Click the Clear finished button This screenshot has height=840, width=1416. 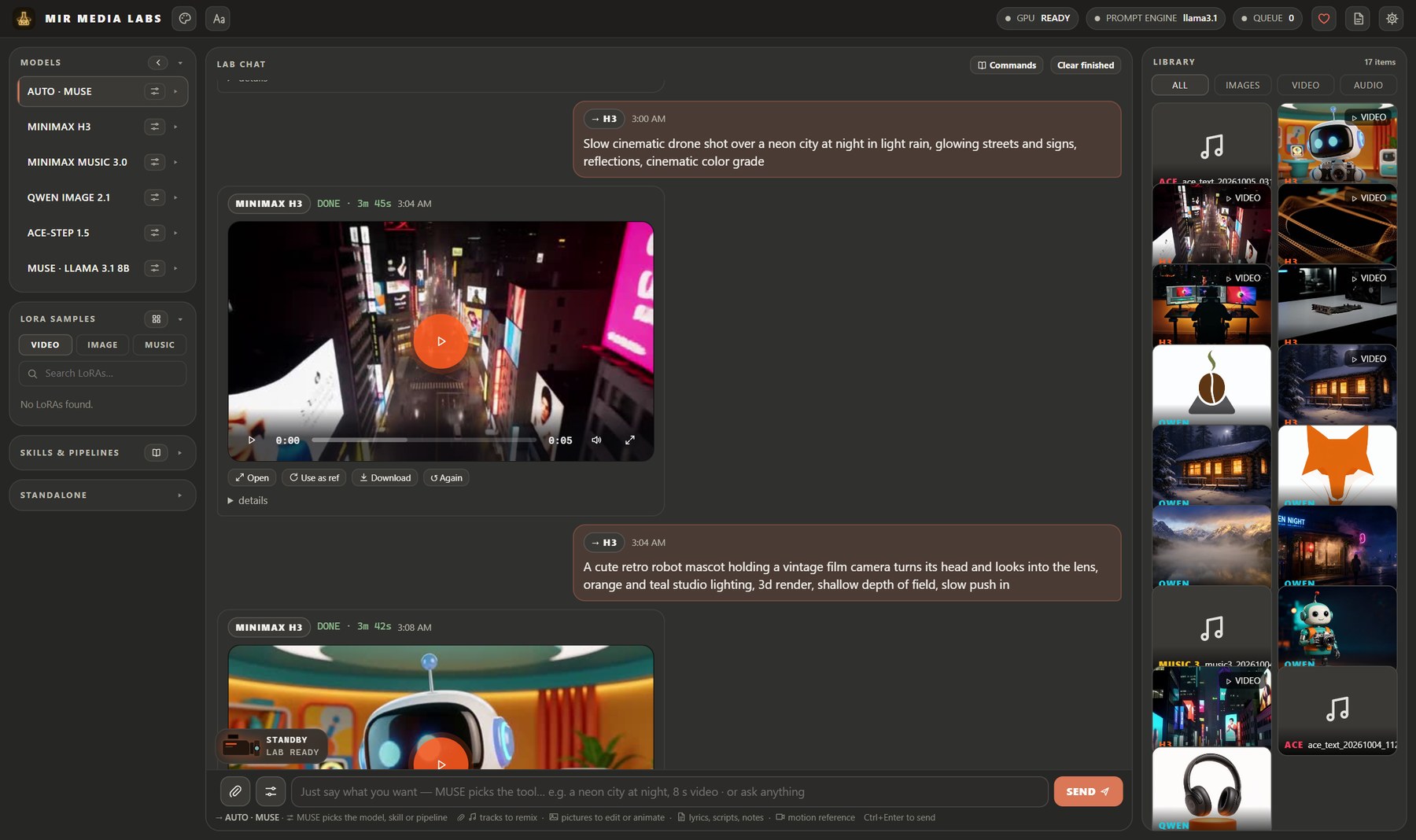(x=1086, y=65)
